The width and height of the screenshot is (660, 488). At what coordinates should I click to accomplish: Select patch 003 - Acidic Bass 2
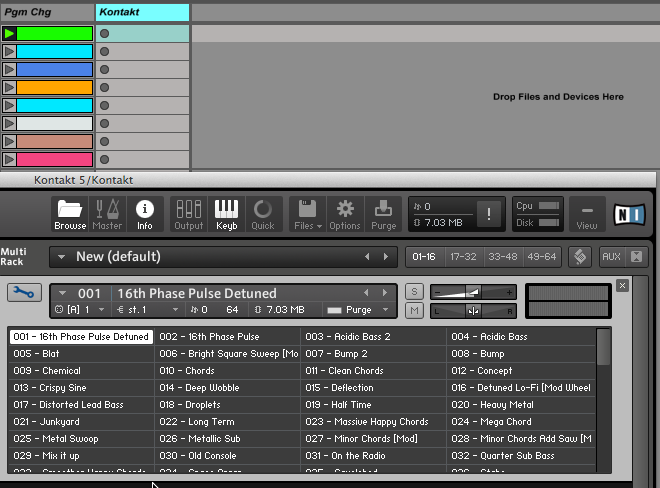coord(373,336)
